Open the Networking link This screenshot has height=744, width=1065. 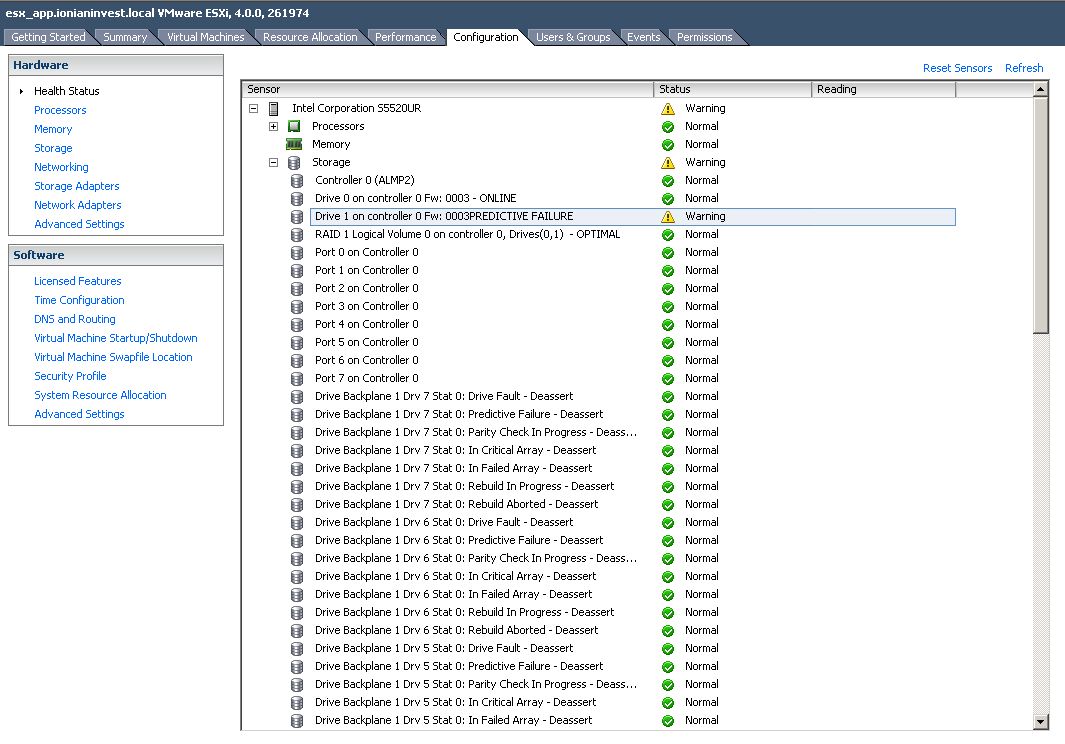click(61, 167)
